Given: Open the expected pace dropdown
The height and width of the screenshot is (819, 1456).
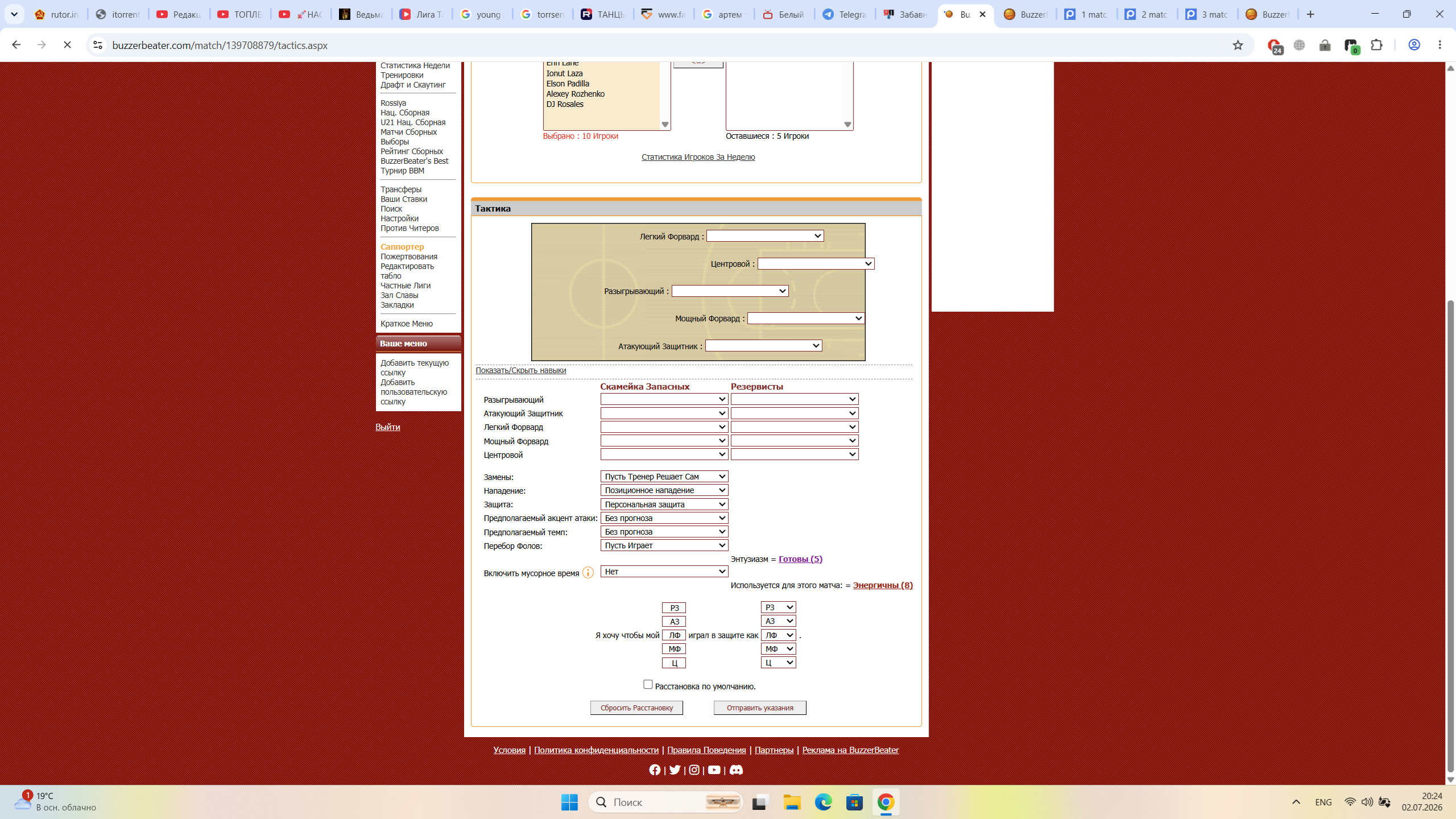Looking at the screenshot, I should coord(664,532).
